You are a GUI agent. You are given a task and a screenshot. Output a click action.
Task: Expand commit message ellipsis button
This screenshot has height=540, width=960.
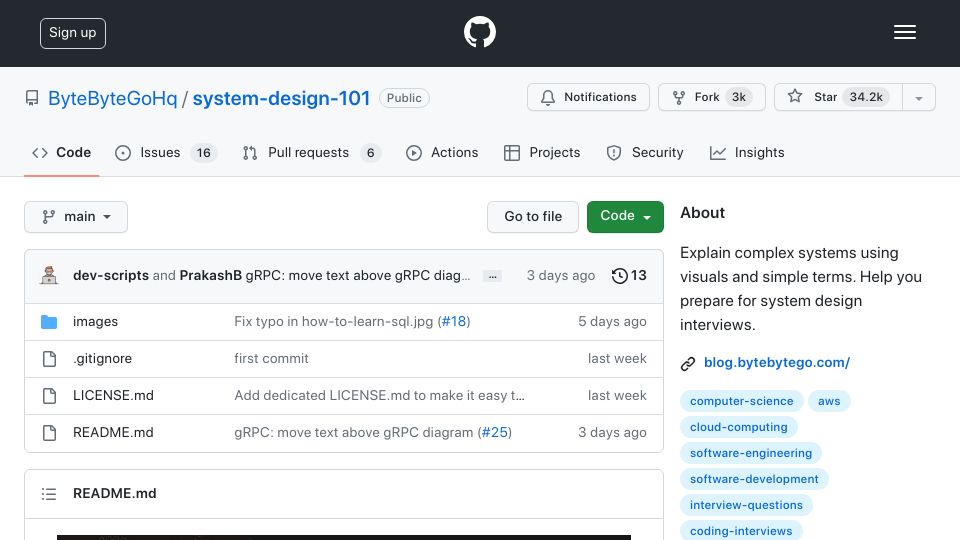tap(492, 276)
